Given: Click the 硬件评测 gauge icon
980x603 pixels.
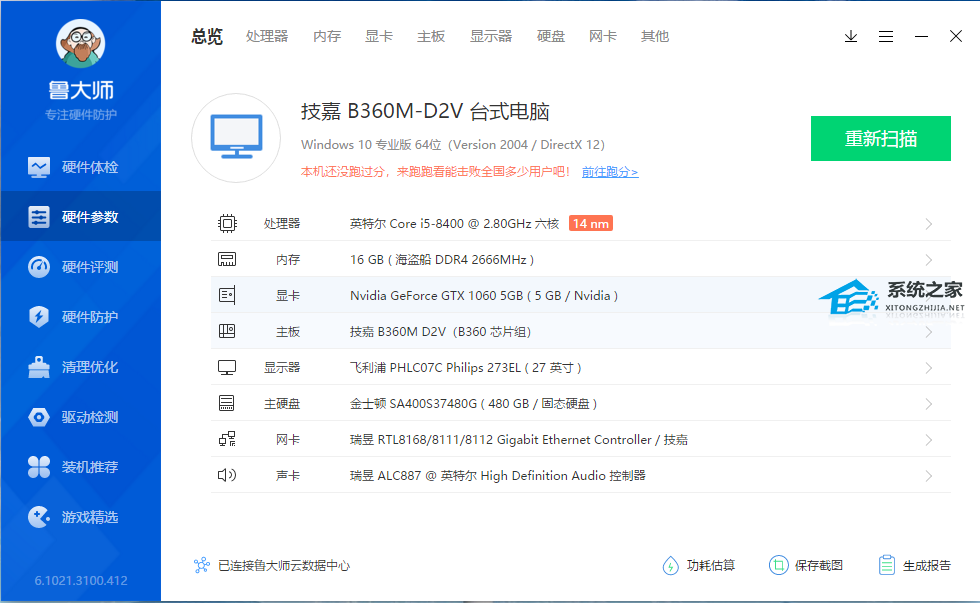Looking at the screenshot, I should 39,267.
